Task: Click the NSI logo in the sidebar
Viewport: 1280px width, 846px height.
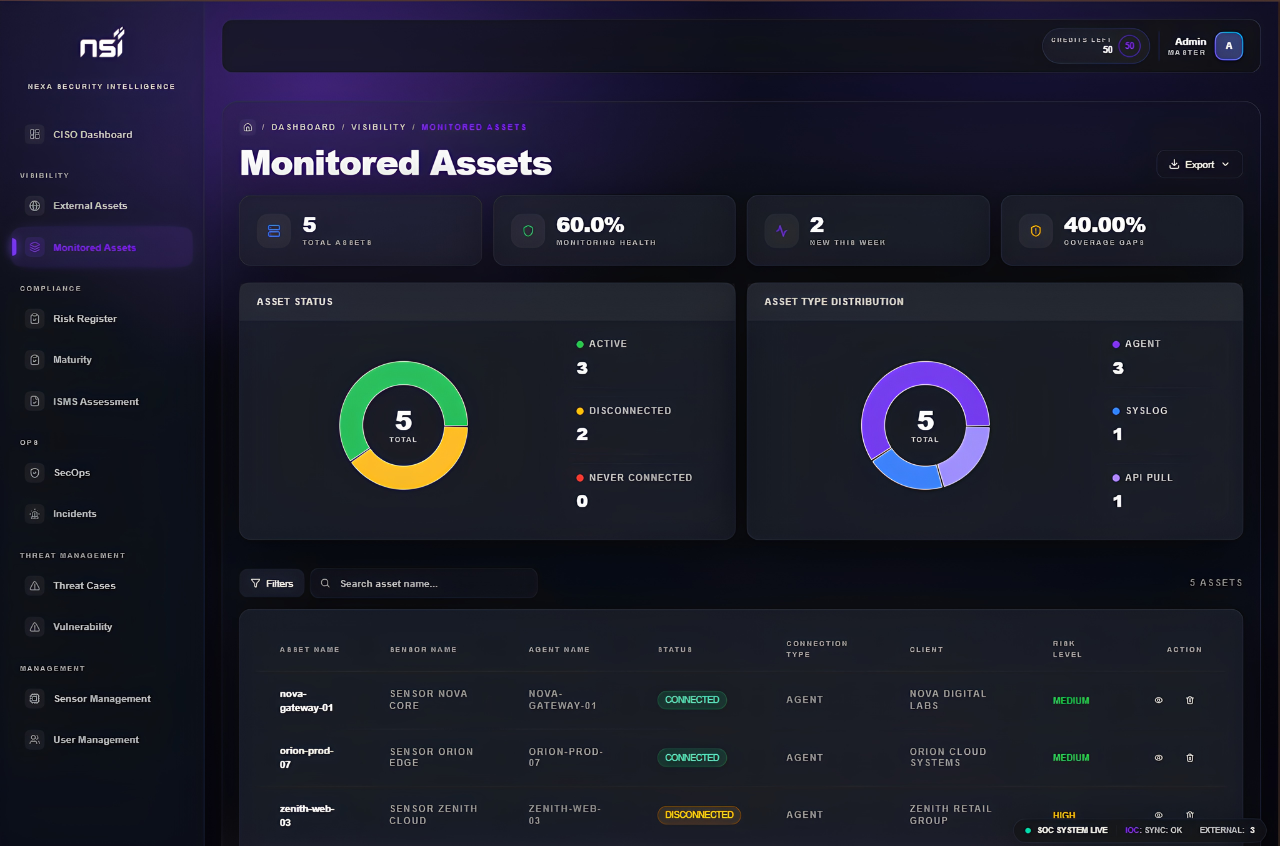Action: pyautogui.click(x=101, y=44)
